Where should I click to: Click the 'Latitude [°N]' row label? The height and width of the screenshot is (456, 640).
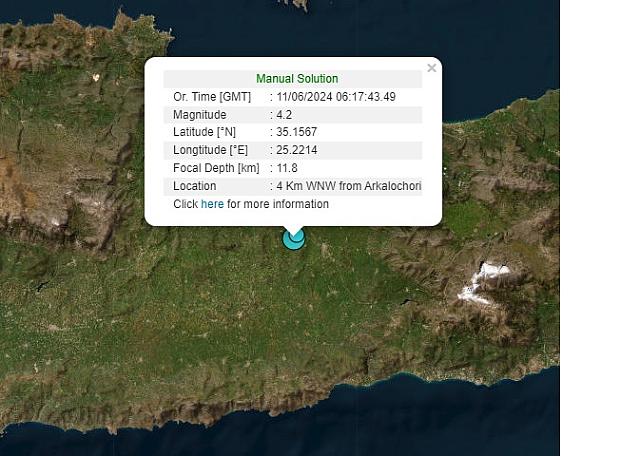(206, 132)
